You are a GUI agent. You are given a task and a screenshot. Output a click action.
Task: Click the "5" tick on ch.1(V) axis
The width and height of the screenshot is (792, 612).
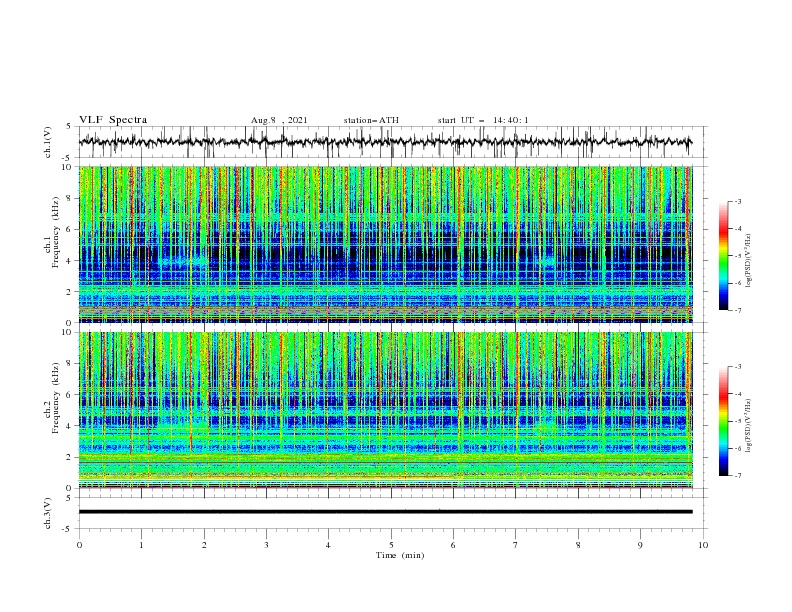[69, 126]
